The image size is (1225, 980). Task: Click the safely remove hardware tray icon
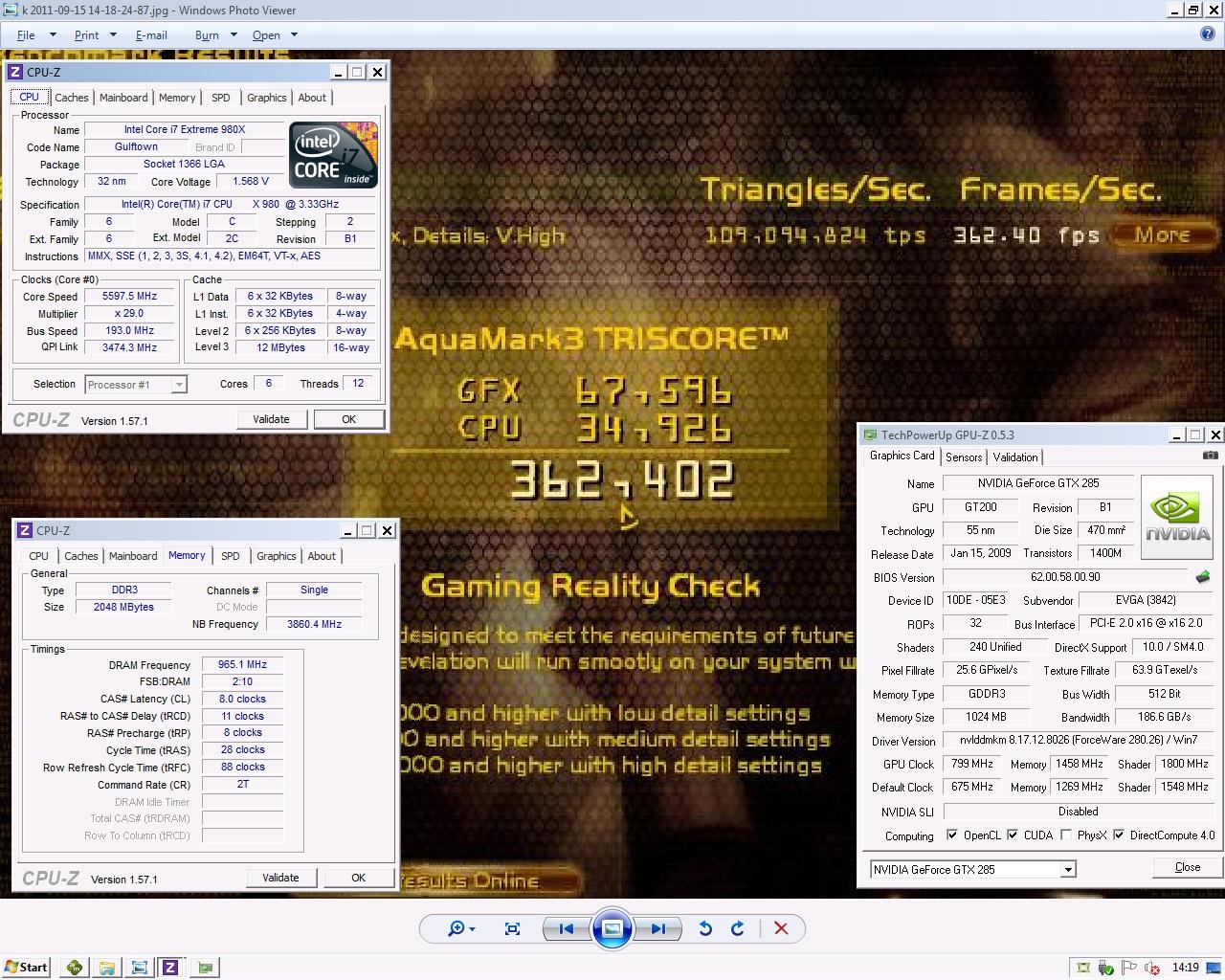coord(1106,968)
